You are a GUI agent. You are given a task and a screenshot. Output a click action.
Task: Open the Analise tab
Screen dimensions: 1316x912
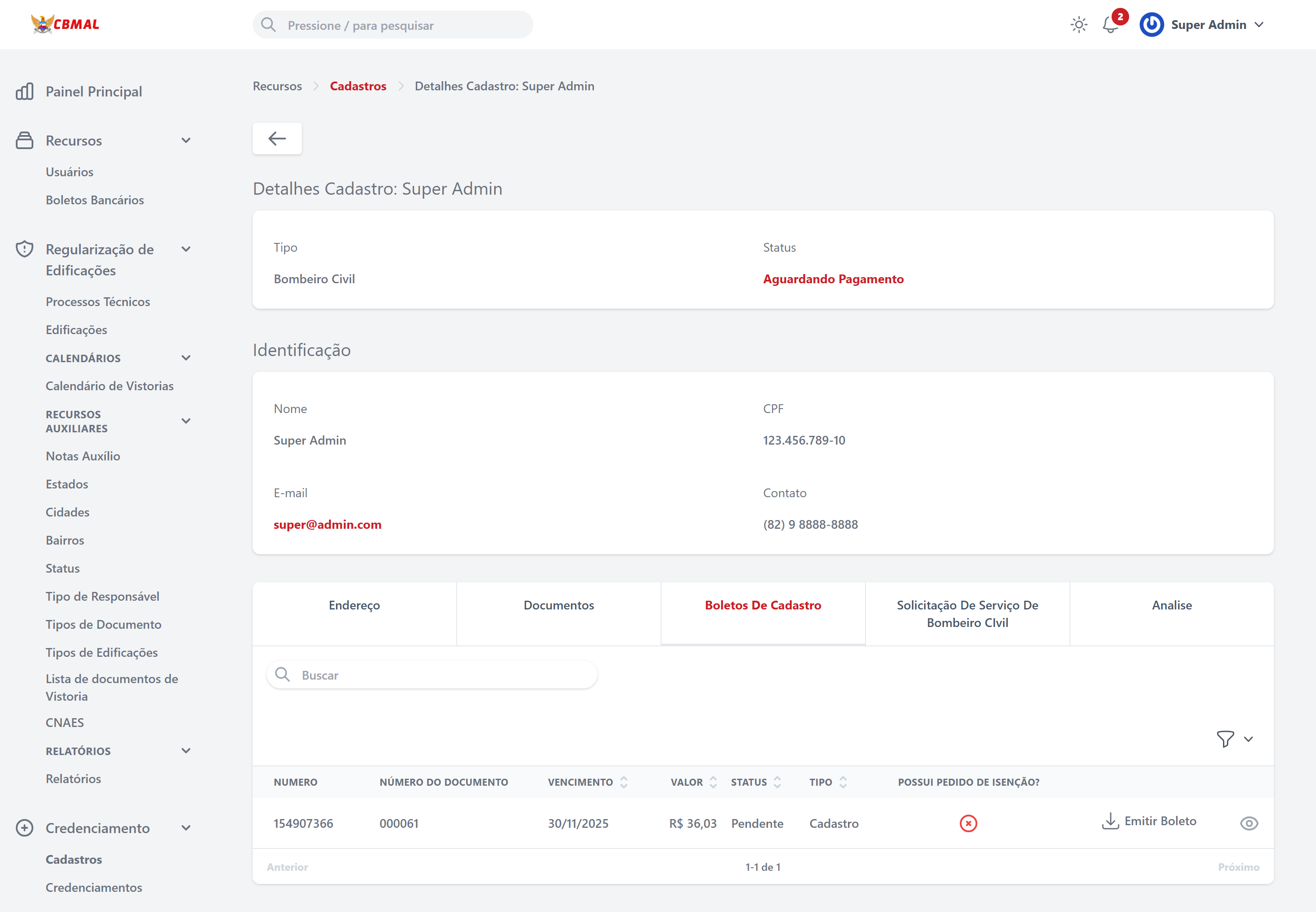1171,605
